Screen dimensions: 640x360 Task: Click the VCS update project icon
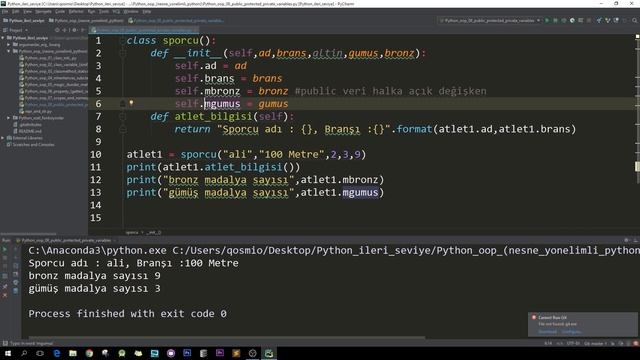(x=599, y=20)
